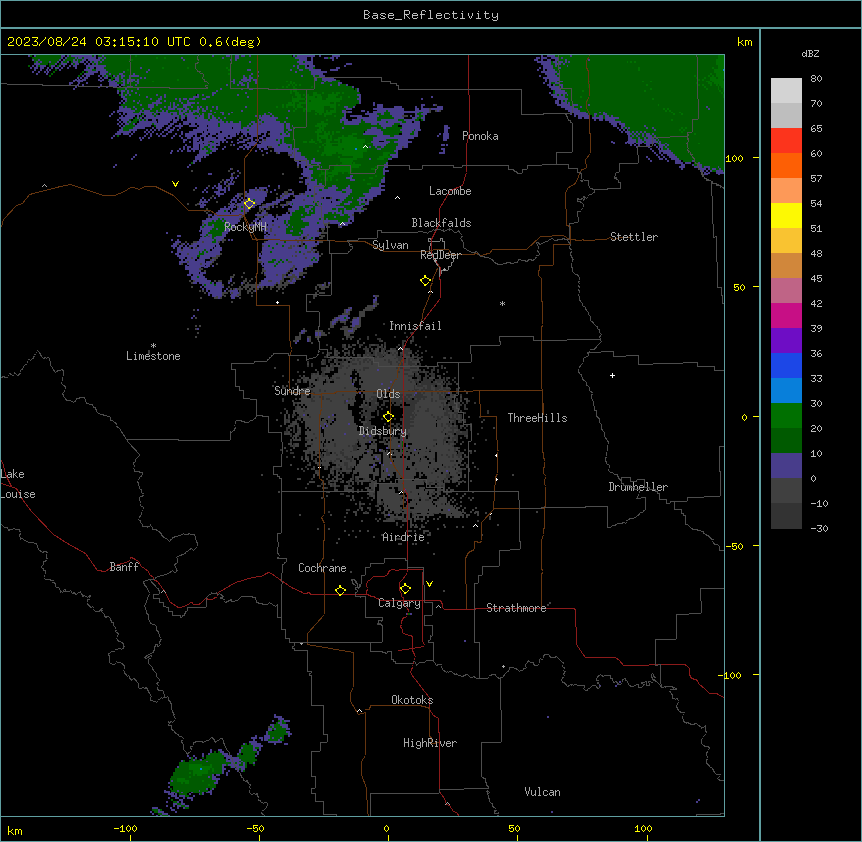This screenshot has width=862, height=842.
Task: Click the Sylvan label
Action: 390,245
